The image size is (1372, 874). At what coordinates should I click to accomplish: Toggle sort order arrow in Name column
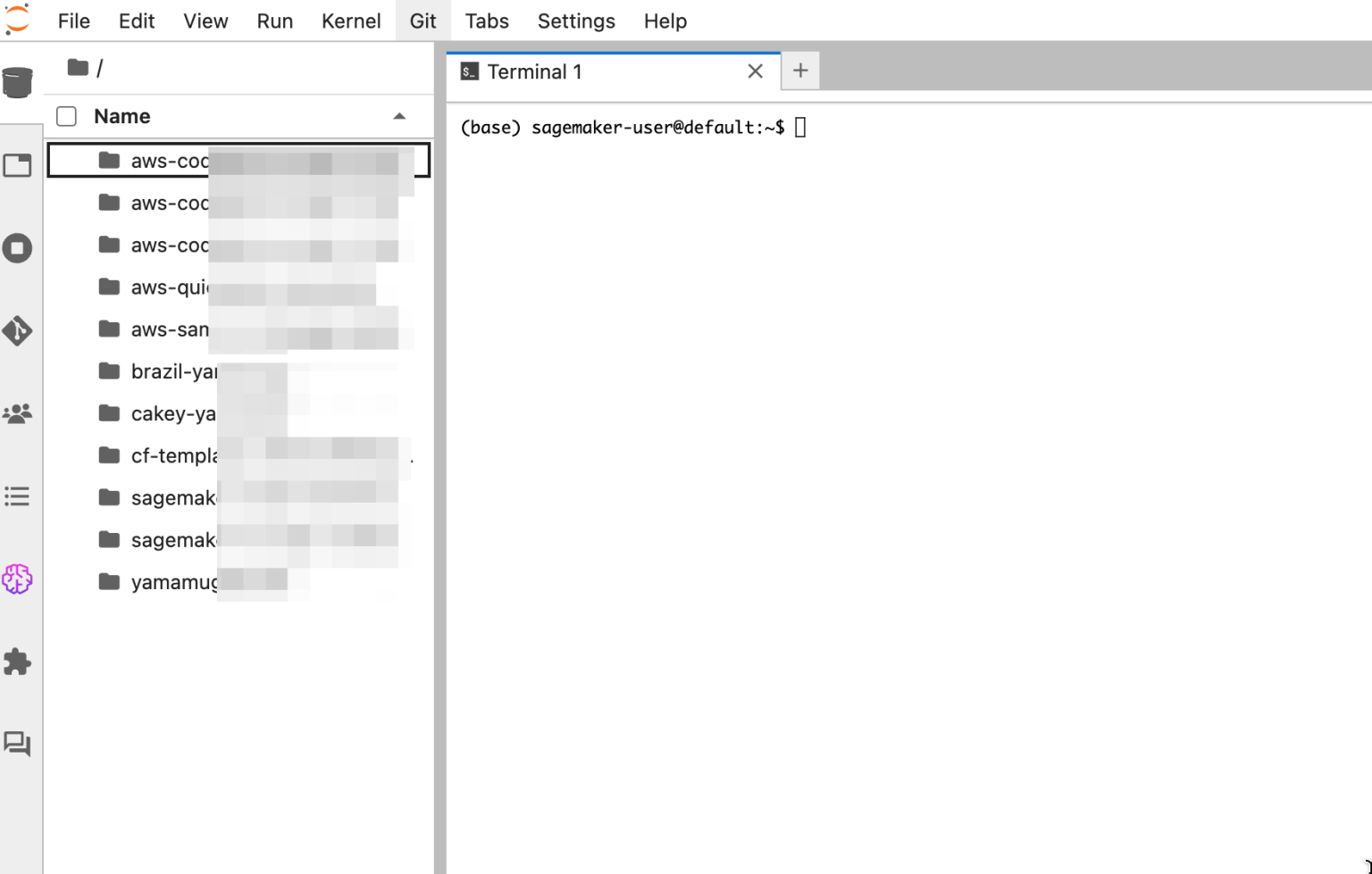pos(399,116)
